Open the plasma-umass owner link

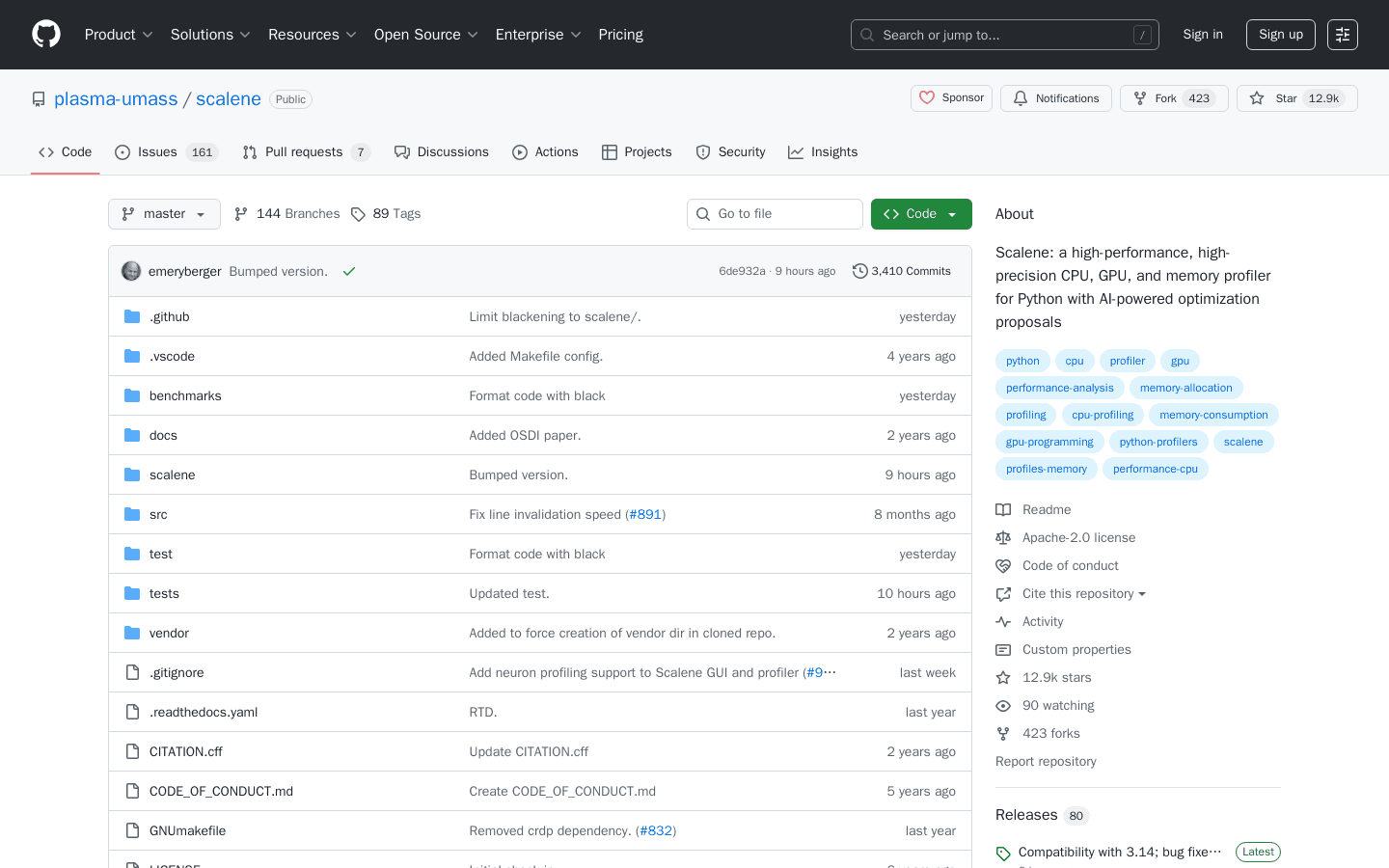pos(116,99)
